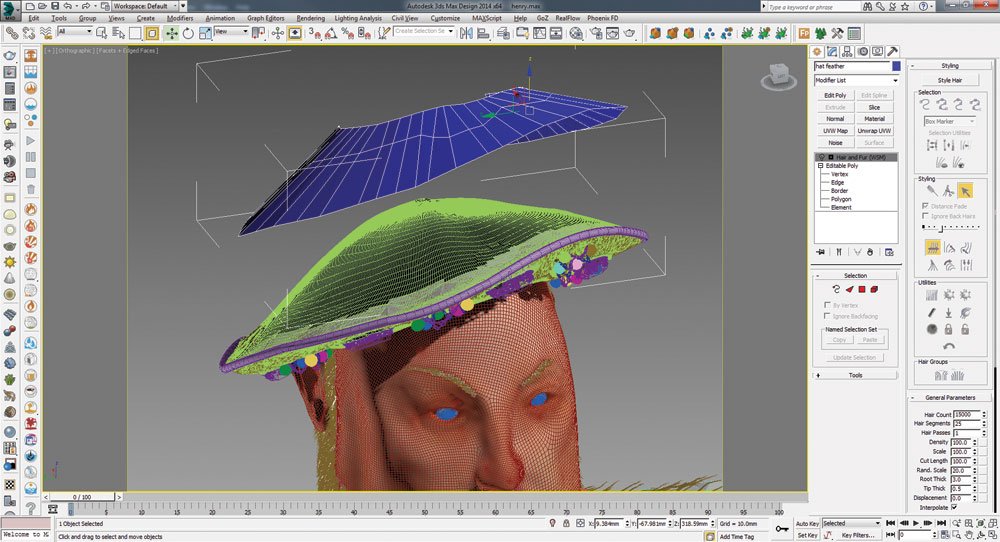Toggle the Ignore Back Hairs checkbox

click(925, 216)
